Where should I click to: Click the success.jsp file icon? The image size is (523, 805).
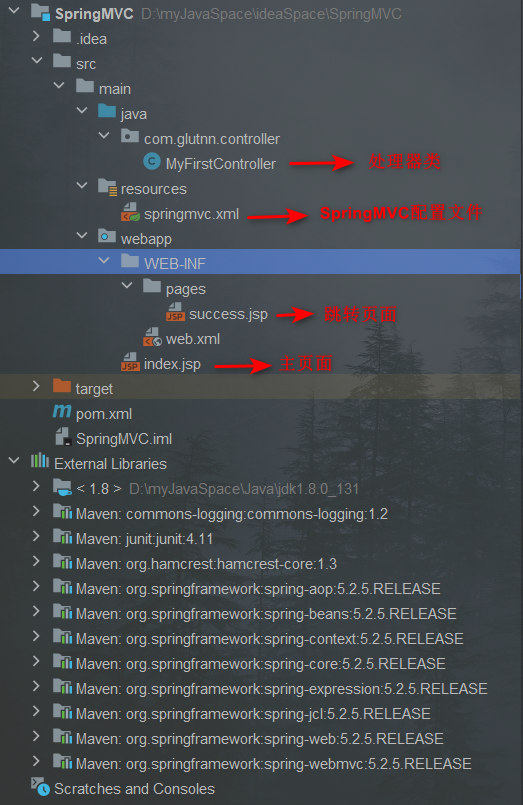175,313
